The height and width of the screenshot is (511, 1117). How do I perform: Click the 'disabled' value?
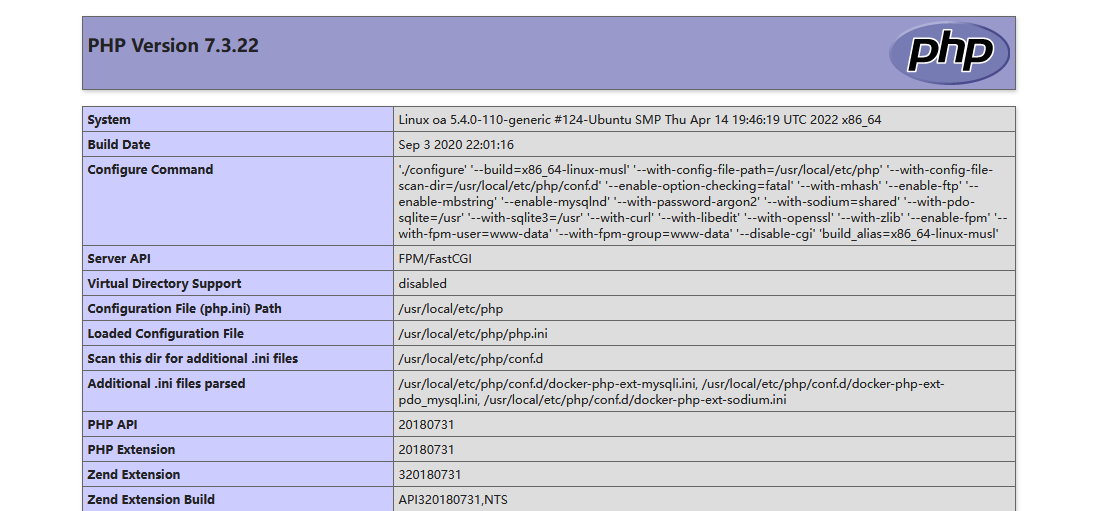pyautogui.click(x=422, y=284)
